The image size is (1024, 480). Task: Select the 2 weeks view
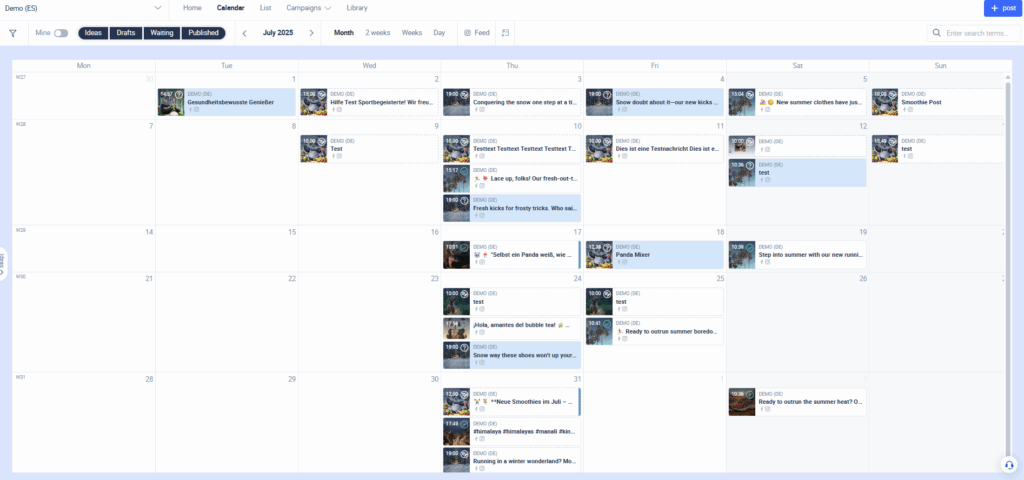click(x=377, y=33)
